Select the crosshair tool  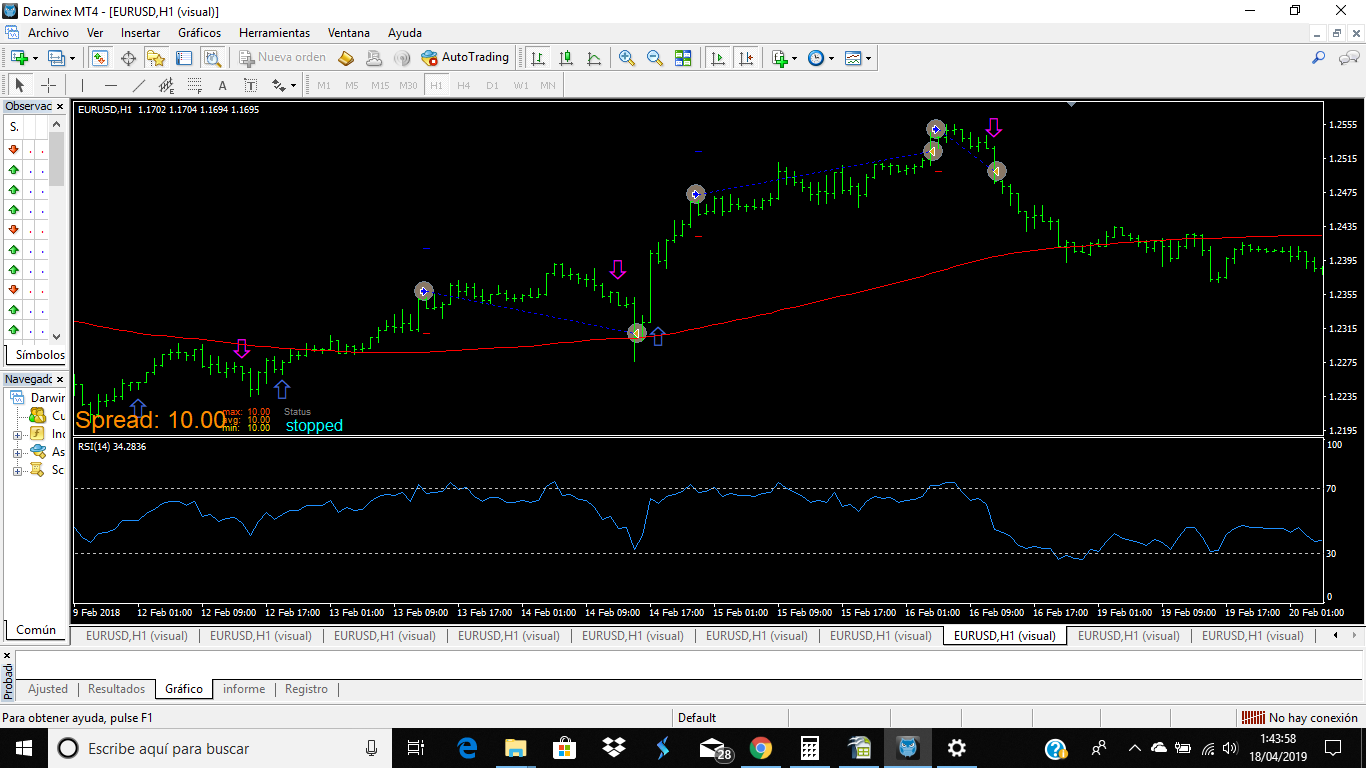(x=48, y=85)
